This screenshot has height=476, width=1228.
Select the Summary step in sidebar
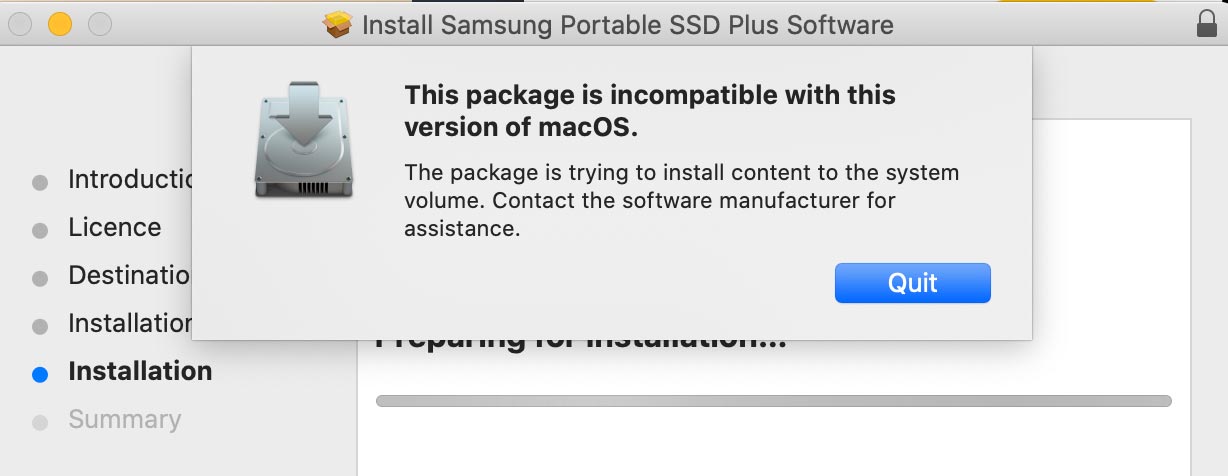coord(124,420)
